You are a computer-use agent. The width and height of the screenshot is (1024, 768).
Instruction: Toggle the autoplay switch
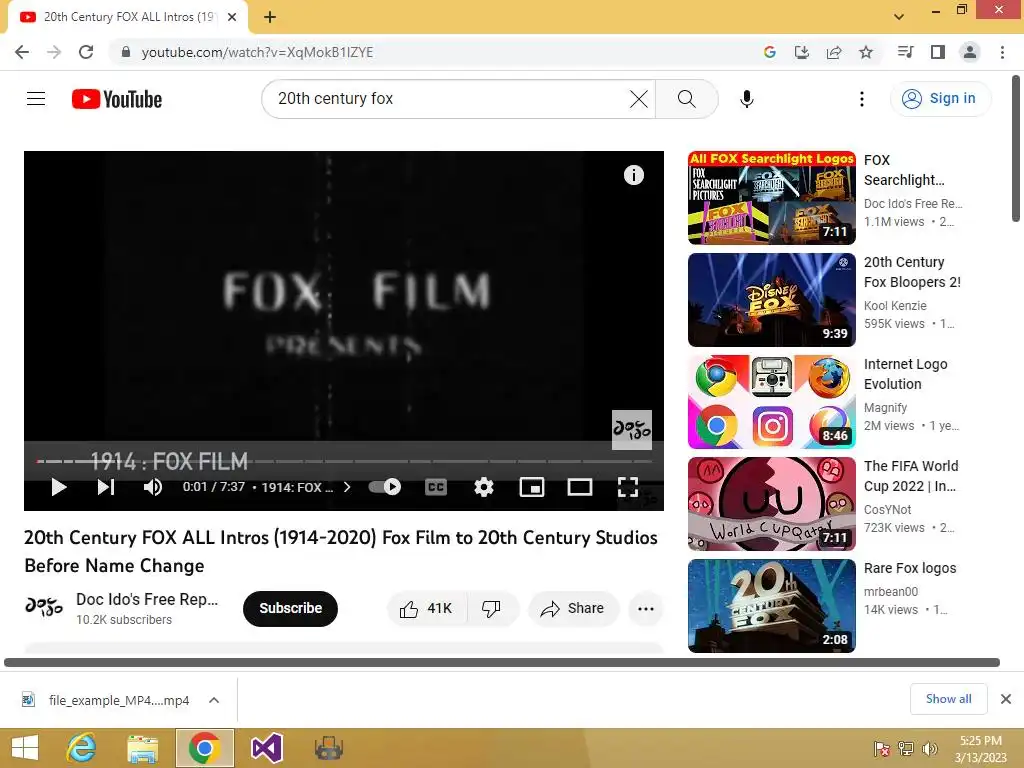(385, 487)
